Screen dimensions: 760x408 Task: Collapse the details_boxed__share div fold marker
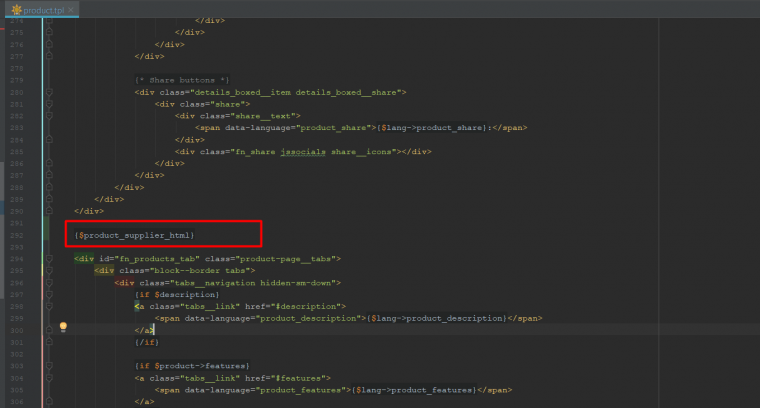pos(50,92)
